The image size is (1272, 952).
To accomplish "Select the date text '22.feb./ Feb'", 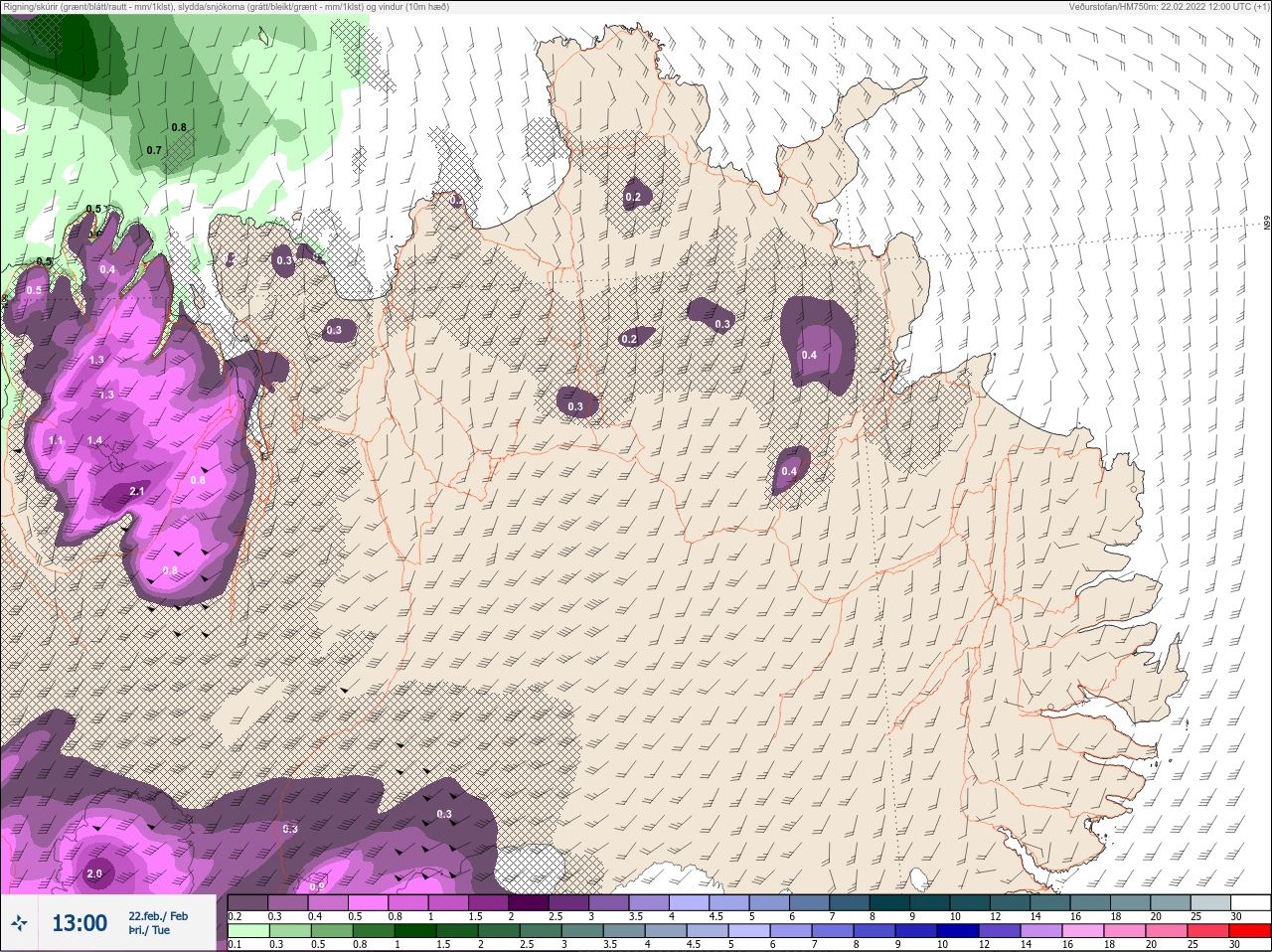I will [x=158, y=916].
